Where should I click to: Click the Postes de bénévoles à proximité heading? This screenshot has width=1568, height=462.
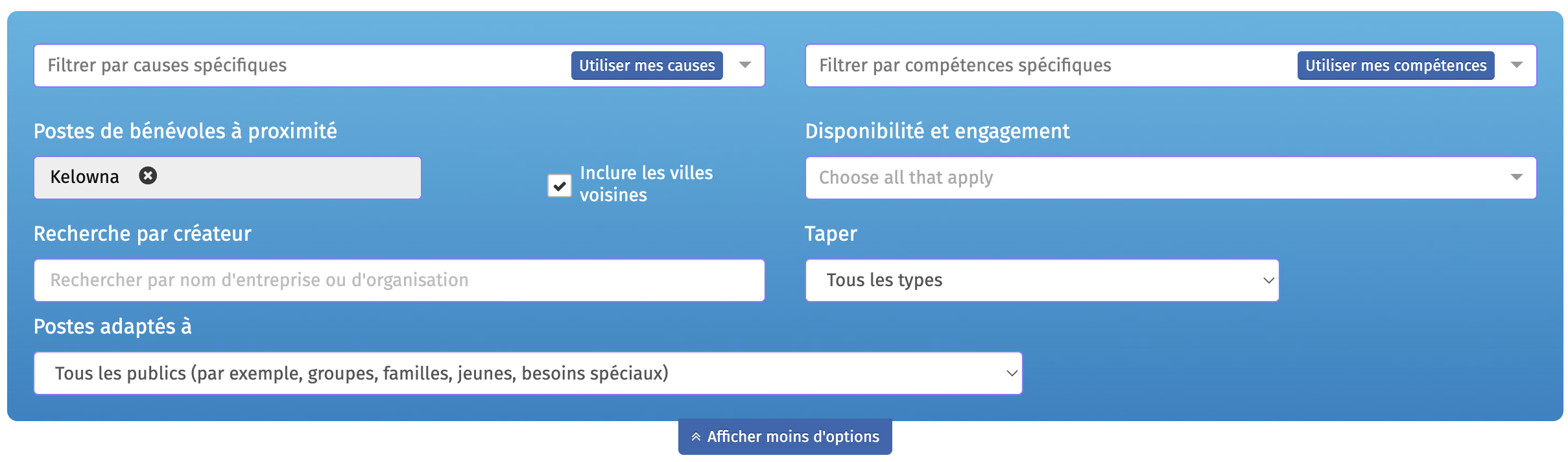185,131
